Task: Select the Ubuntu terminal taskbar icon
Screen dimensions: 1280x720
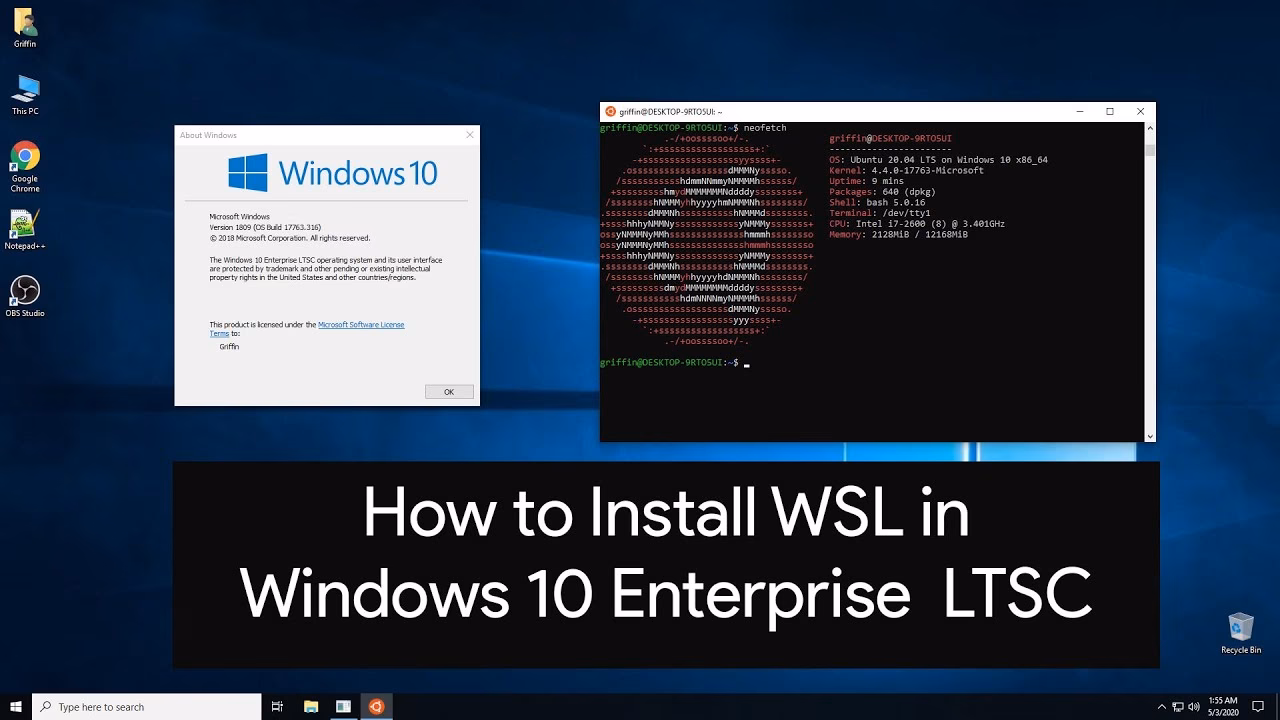Action: tap(376, 707)
